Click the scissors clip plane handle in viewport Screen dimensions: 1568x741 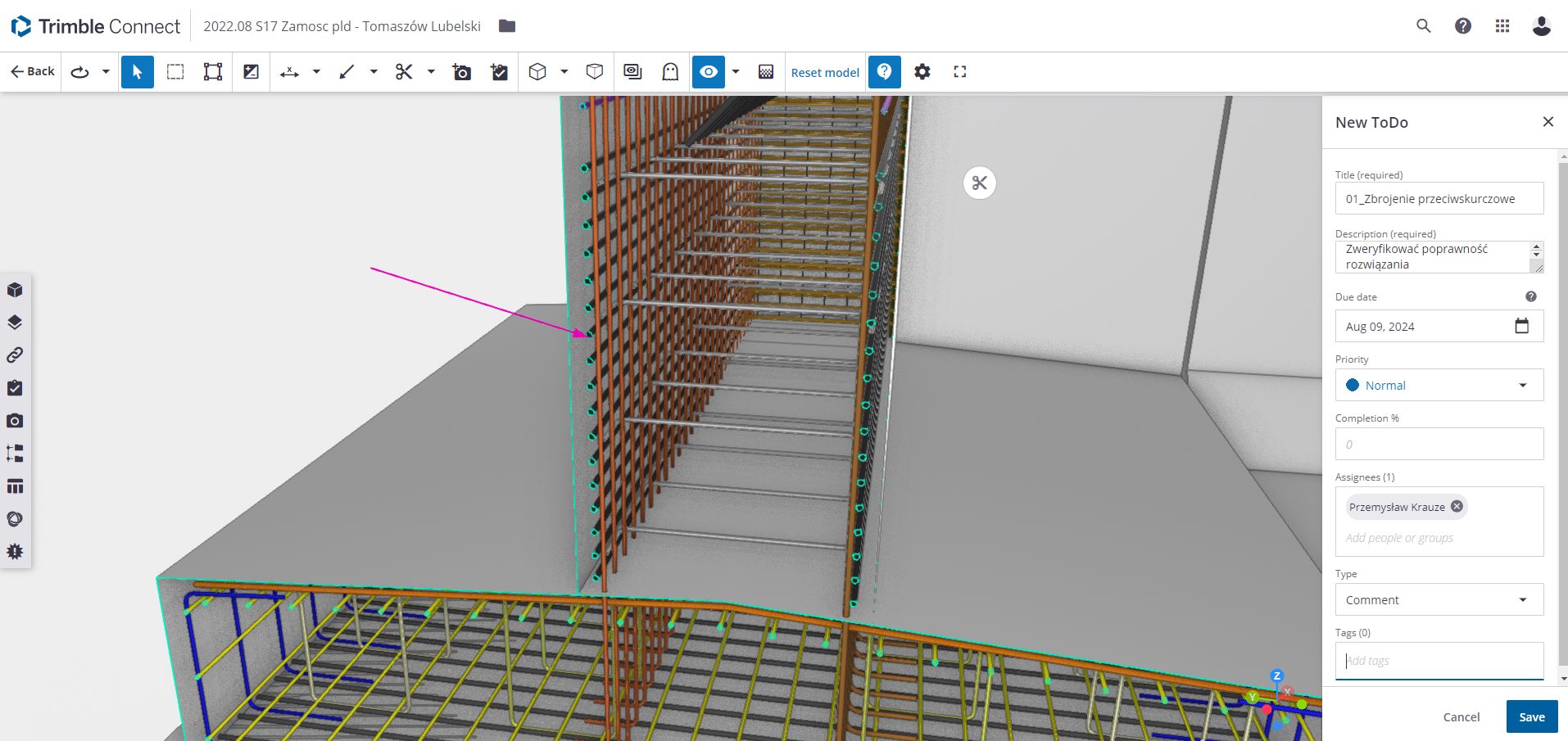click(980, 183)
